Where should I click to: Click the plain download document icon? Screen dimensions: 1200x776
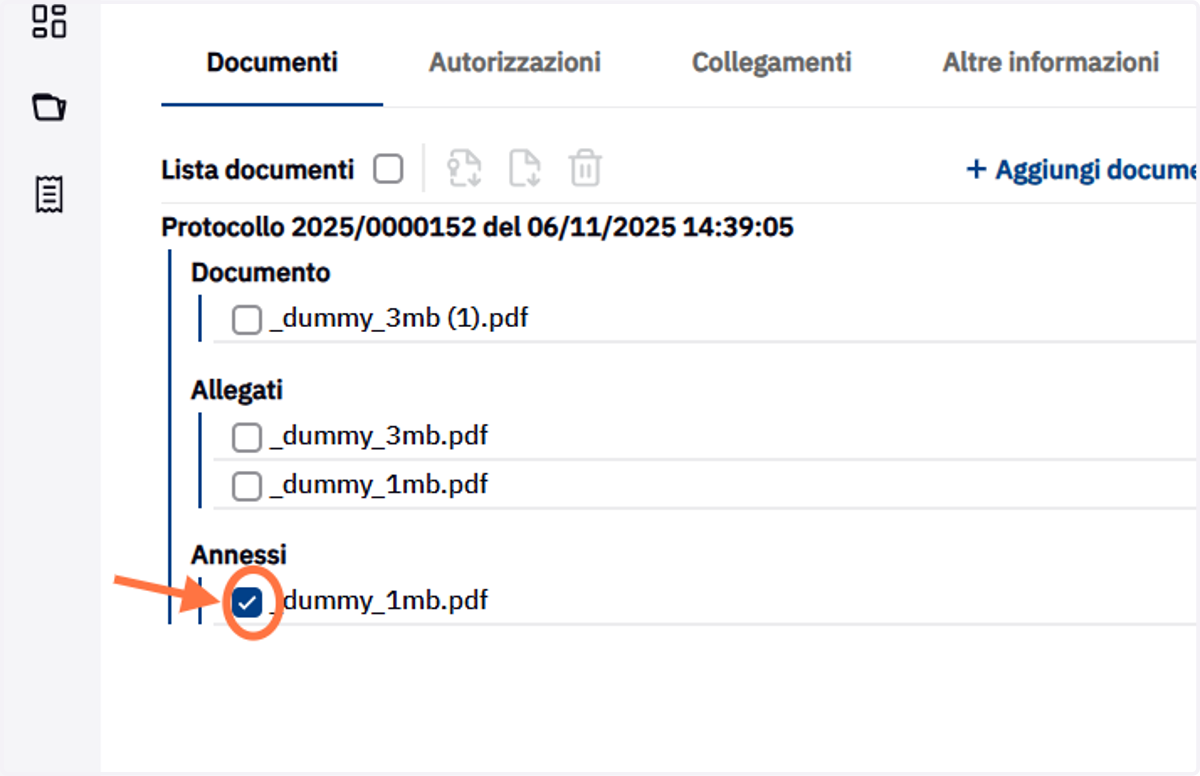(525, 168)
